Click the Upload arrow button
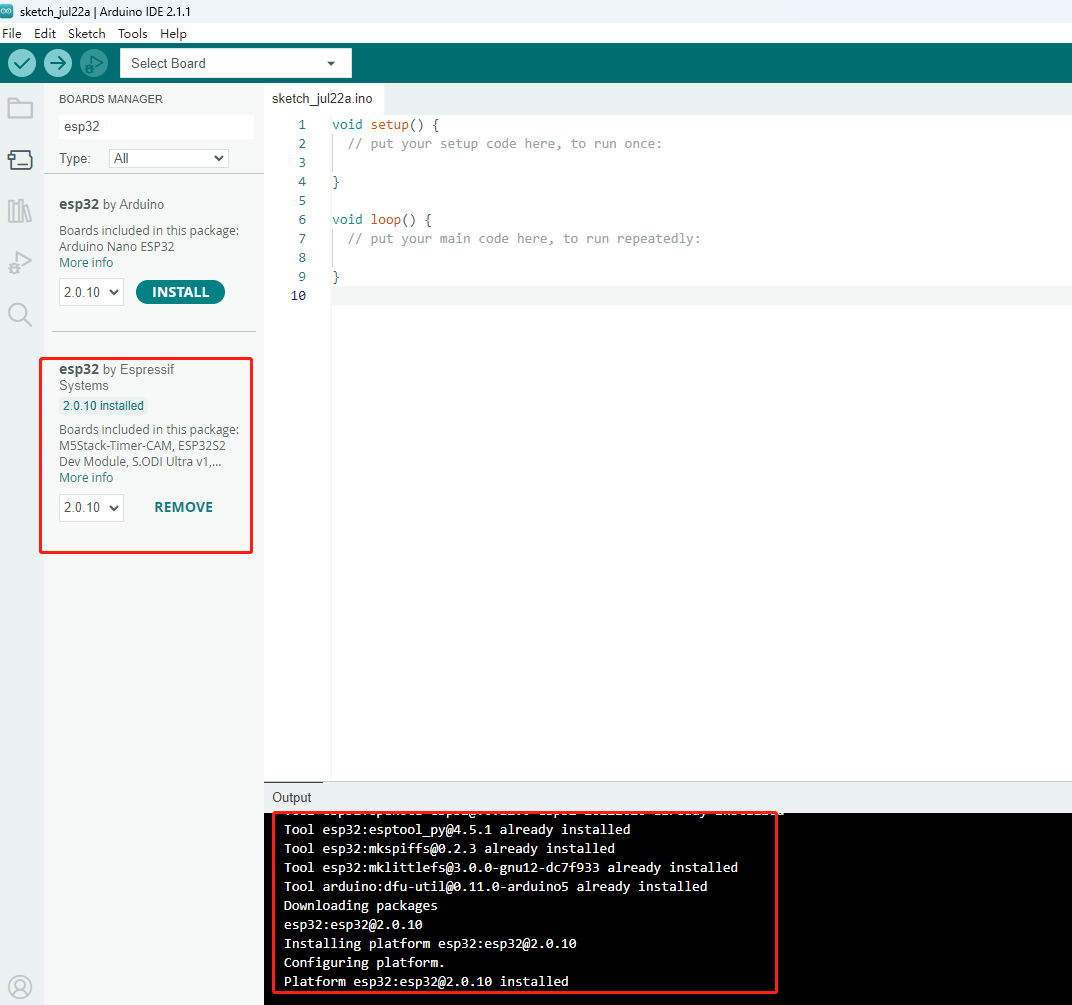Screen dimensions: 1072x1005 (x=58, y=64)
